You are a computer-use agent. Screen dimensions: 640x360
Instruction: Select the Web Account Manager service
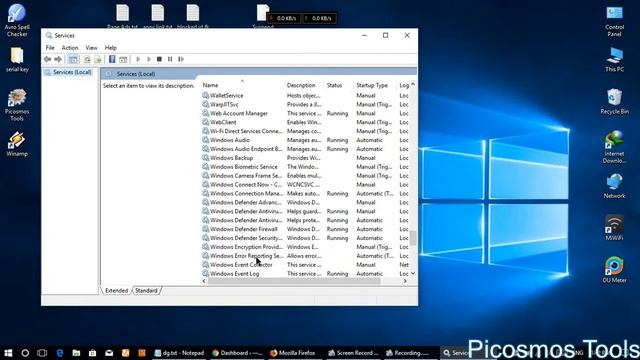305,113
